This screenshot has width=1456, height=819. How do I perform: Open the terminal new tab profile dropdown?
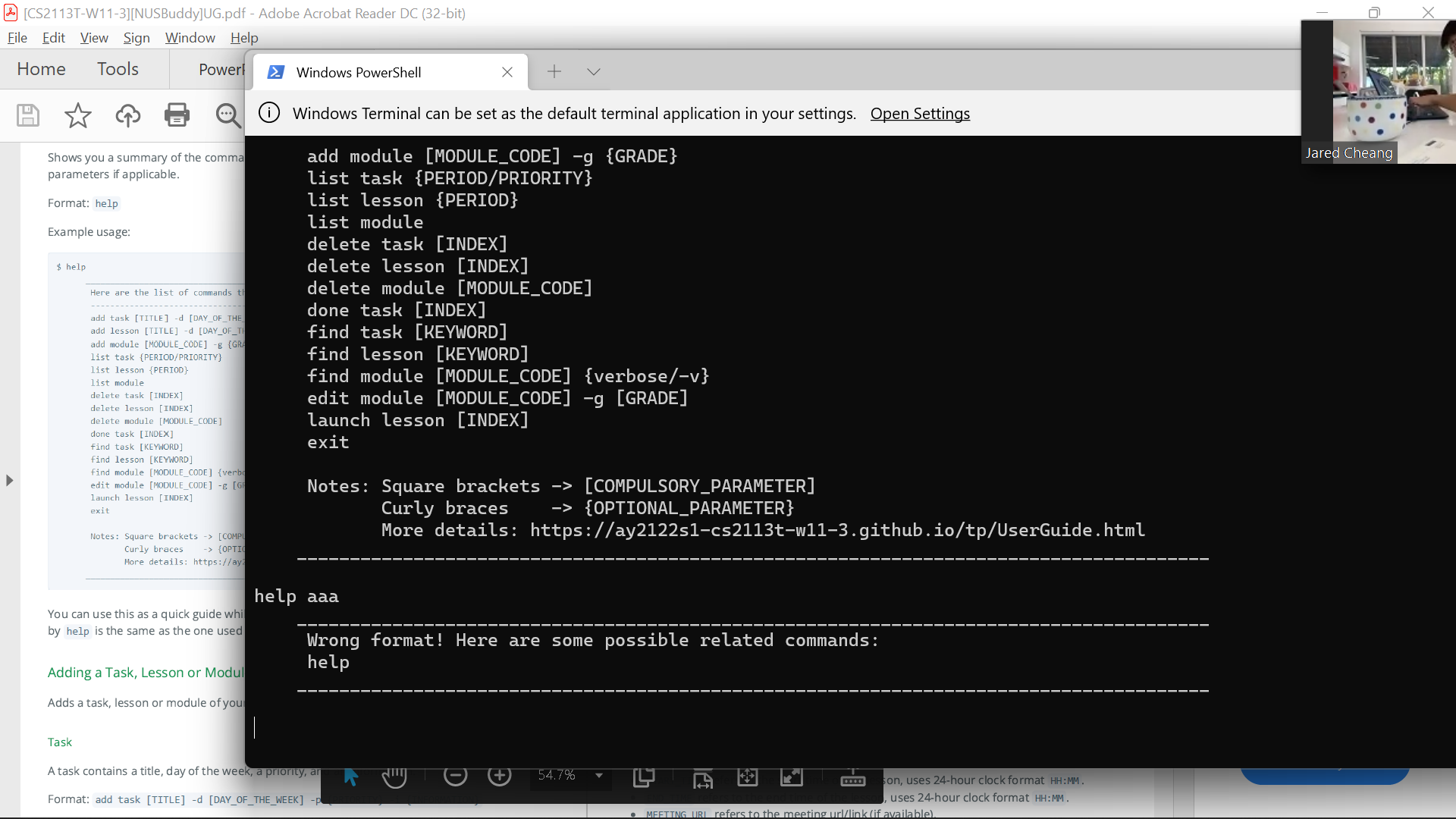pyautogui.click(x=594, y=72)
